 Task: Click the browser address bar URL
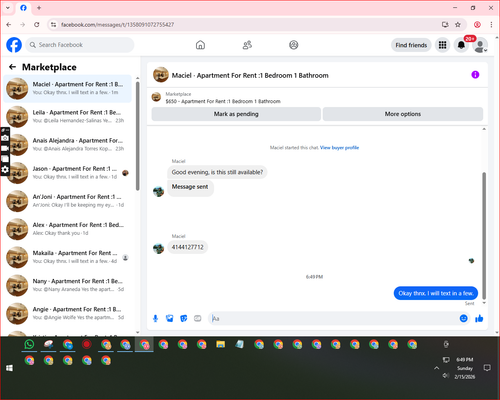pos(117,24)
